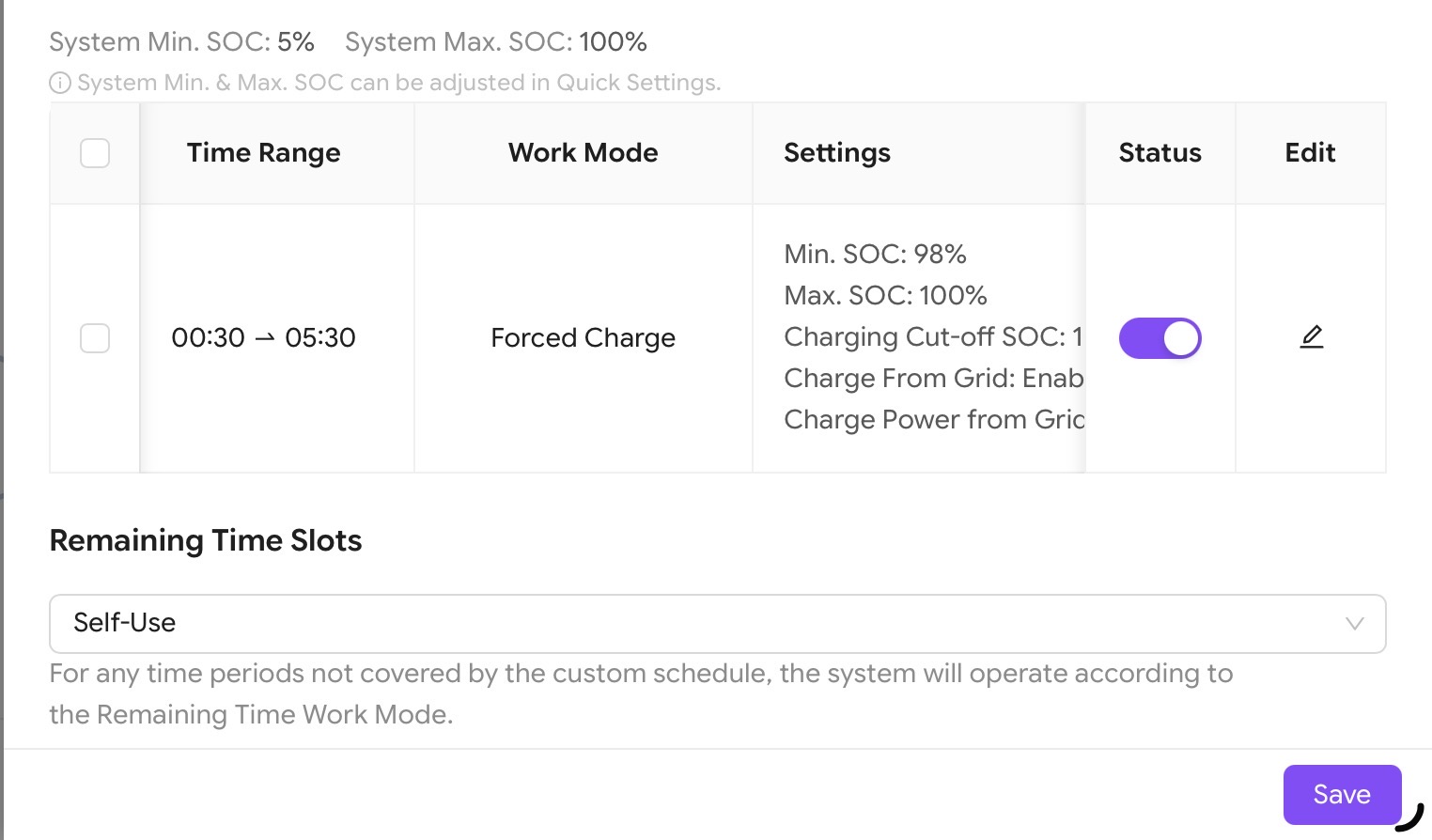Click the info icon beside the SOC hint

click(60, 84)
